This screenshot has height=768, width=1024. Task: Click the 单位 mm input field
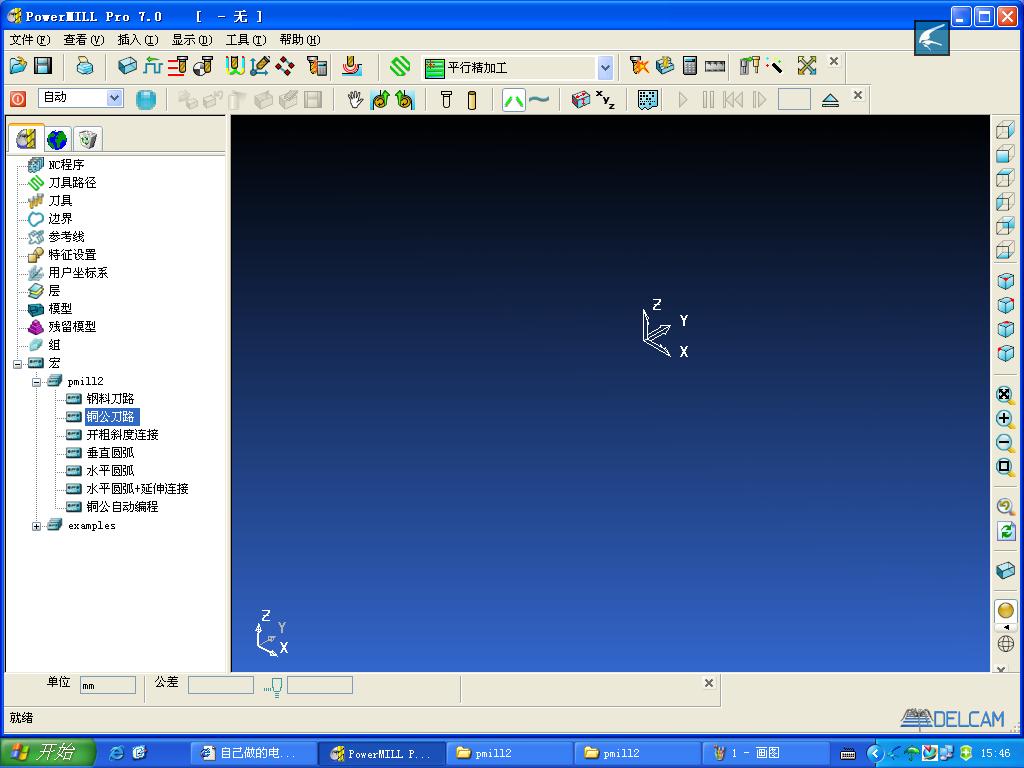coord(108,686)
